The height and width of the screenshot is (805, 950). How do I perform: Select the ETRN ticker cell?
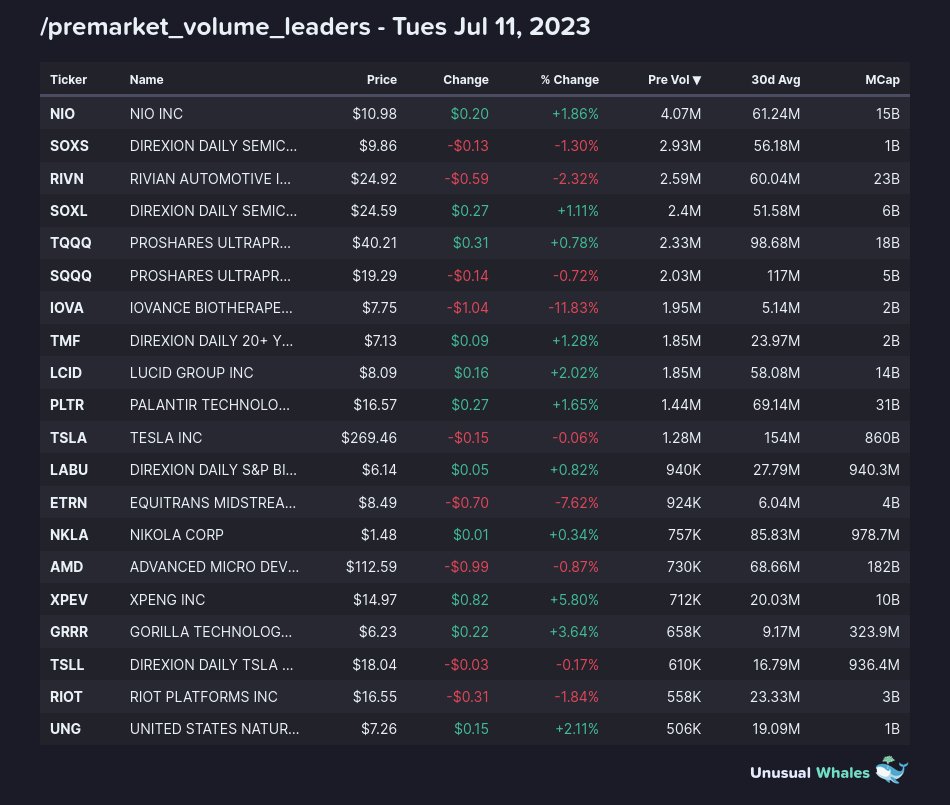click(68, 503)
